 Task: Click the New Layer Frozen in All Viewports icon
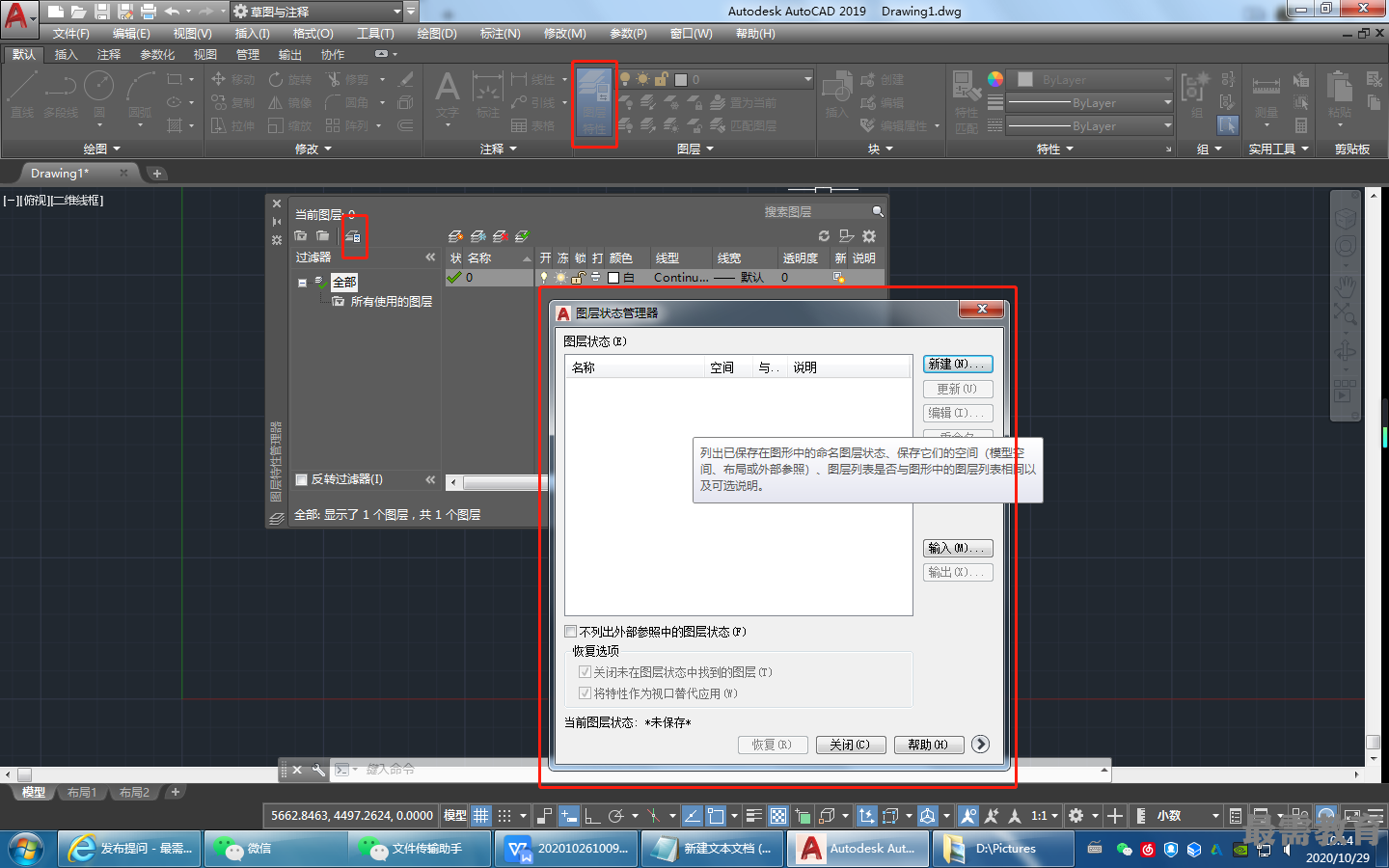pyautogui.click(x=477, y=236)
